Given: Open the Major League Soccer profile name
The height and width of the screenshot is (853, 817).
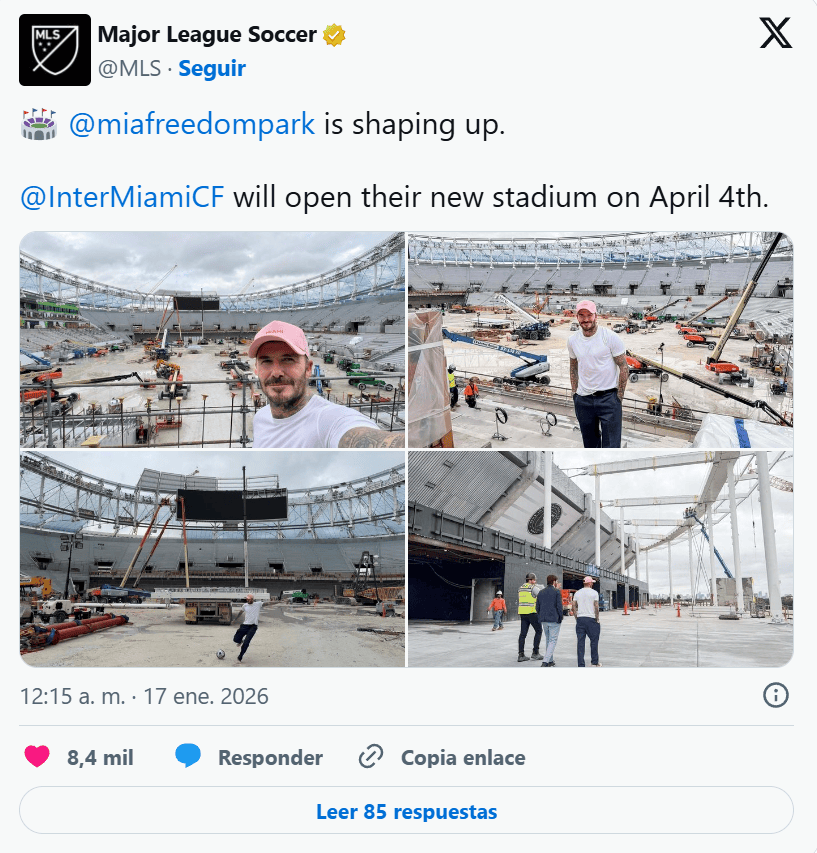Looking at the screenshot, I should pos(207,35).
